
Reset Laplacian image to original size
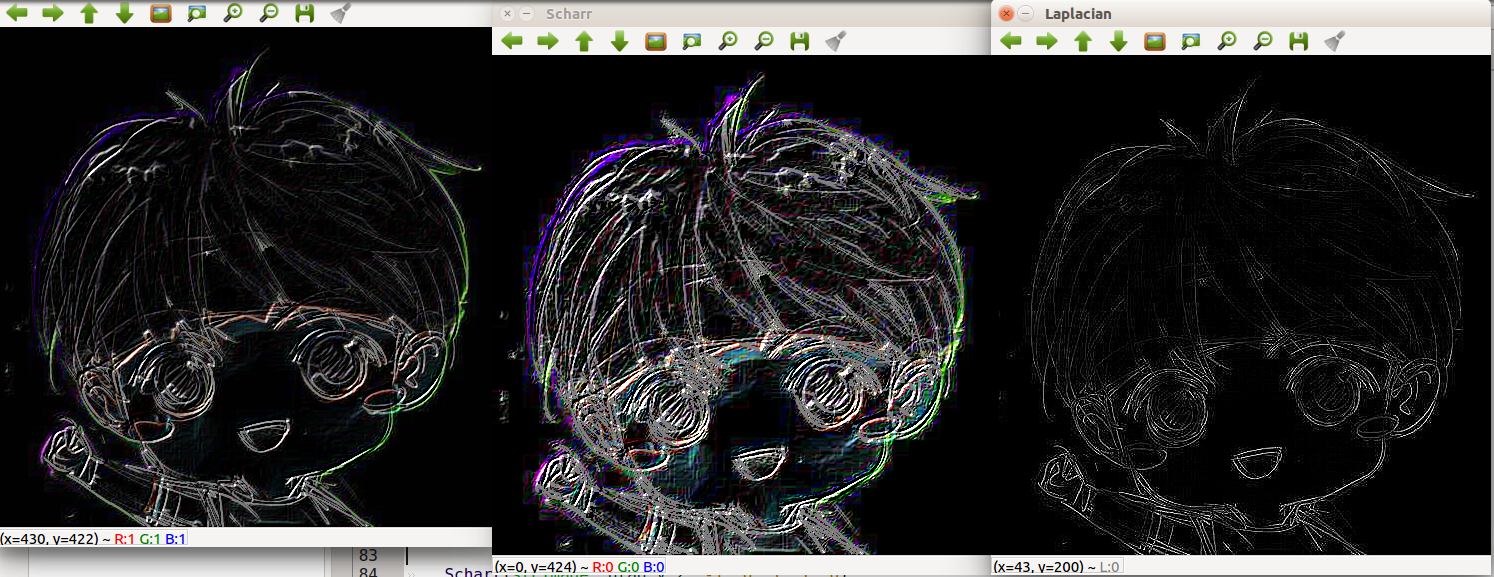(1154, 41)
